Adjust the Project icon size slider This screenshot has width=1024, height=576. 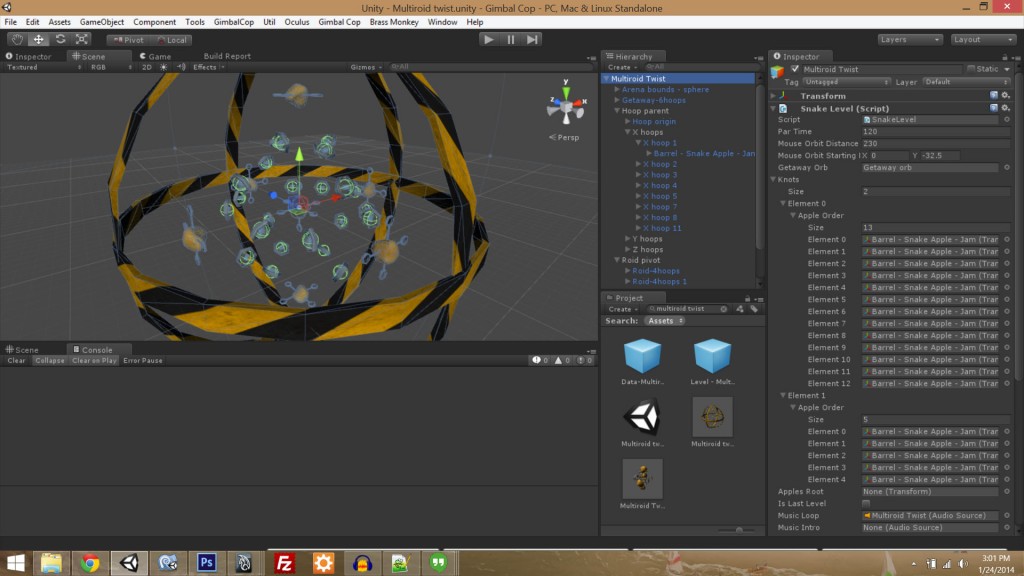coord(739,530)
